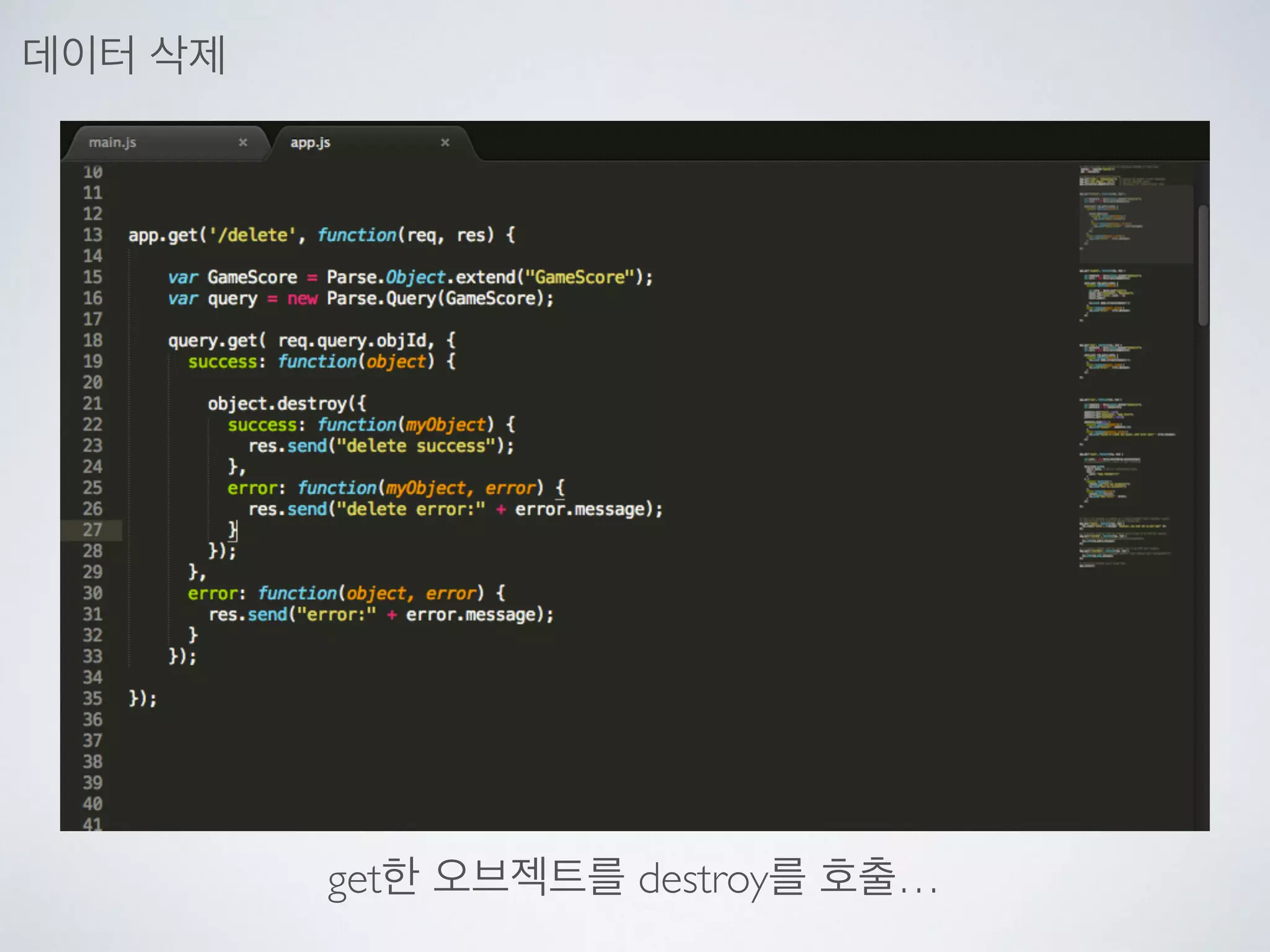Click the vertical scrollbar thumb in editor
Screen dimensions: 1270x952
(x=1203, y=265)
